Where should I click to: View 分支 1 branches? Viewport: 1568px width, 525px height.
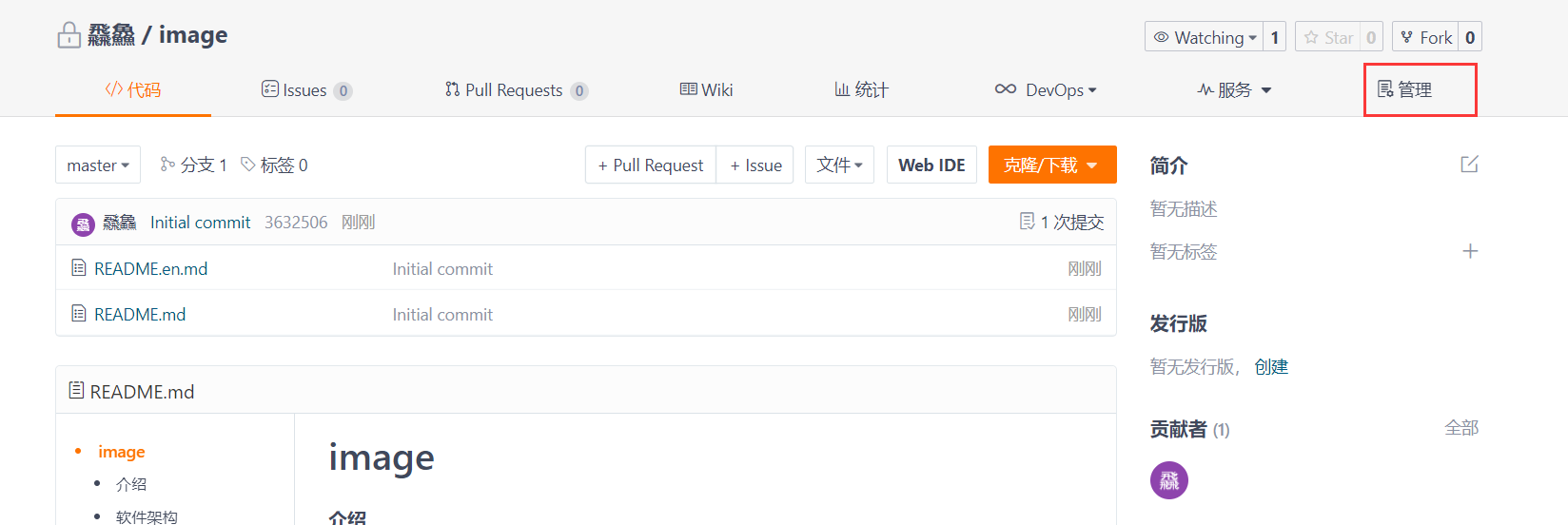pos(194,165)
